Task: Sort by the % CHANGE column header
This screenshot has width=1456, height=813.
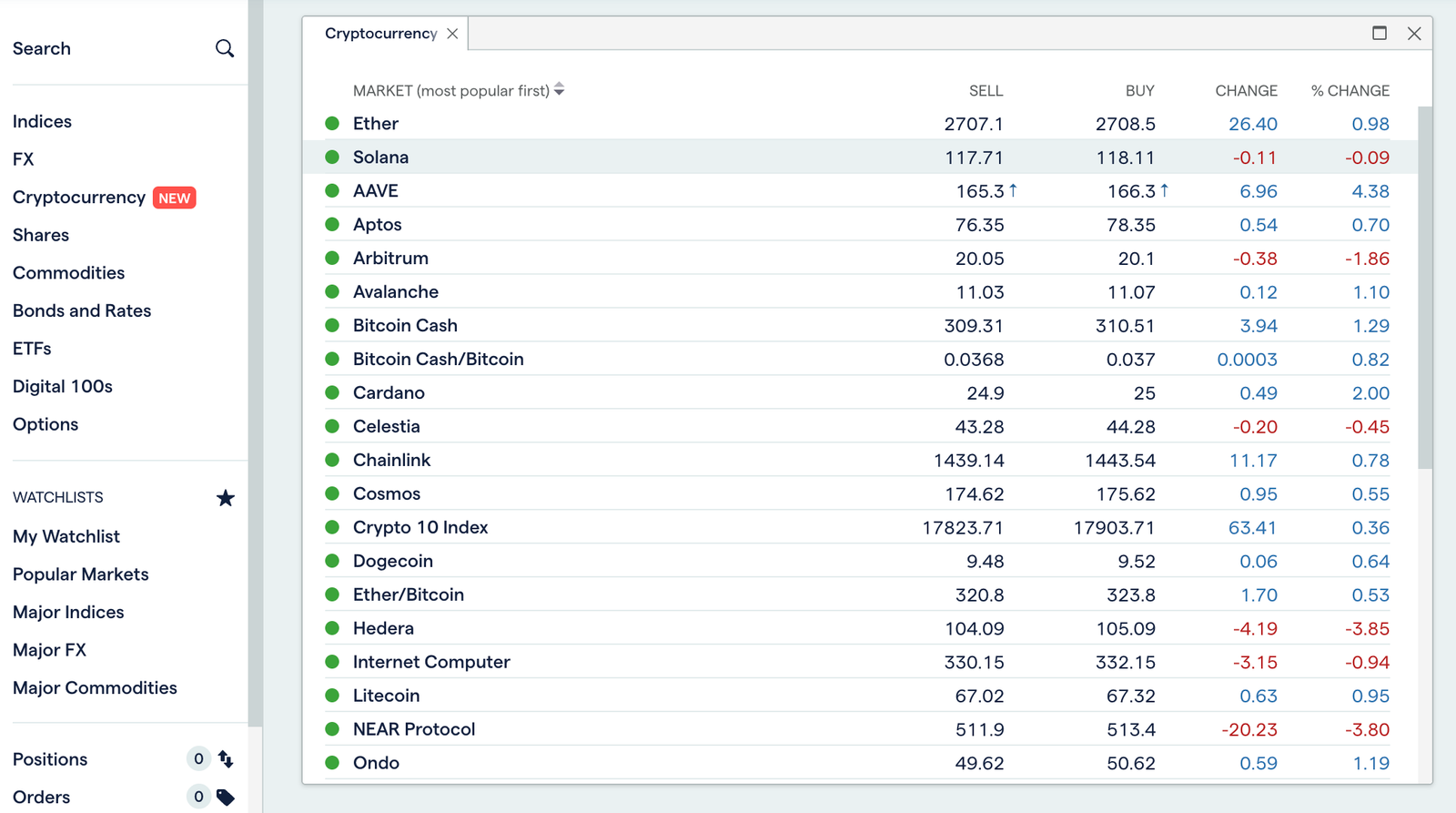Action: (1350, 91)
